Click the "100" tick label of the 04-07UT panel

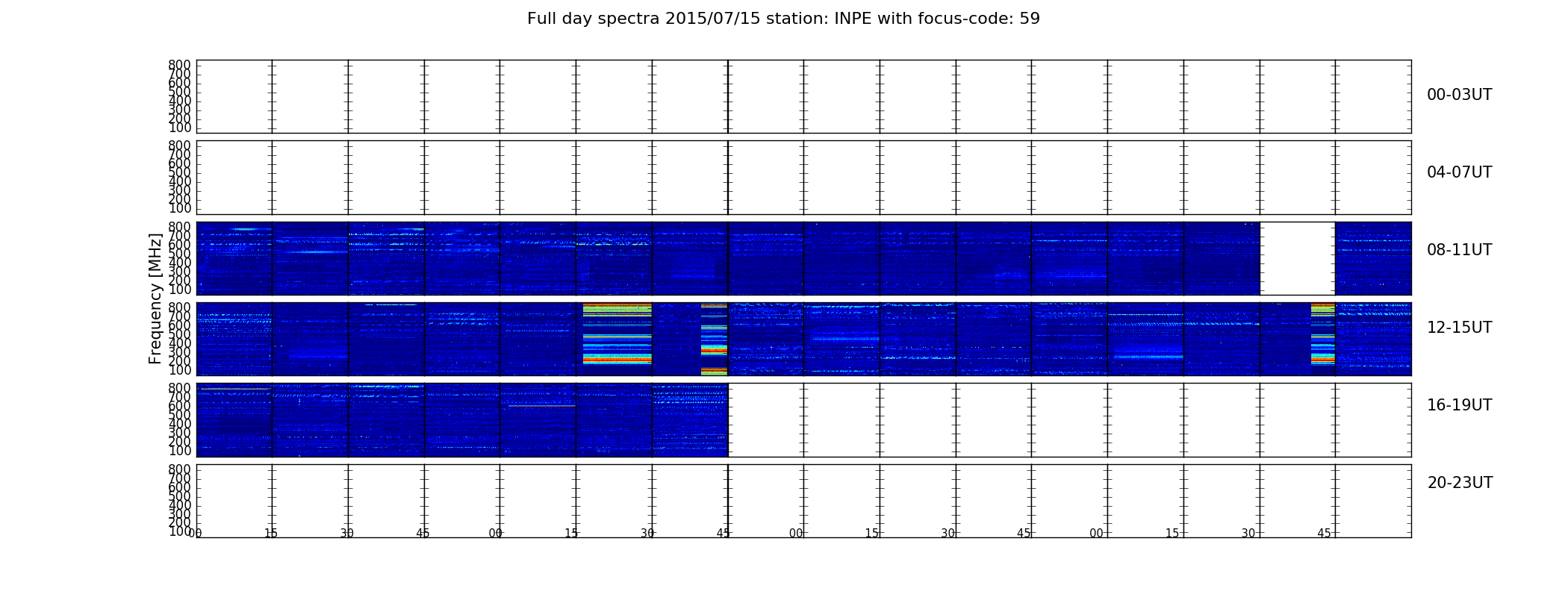point(180,208)
